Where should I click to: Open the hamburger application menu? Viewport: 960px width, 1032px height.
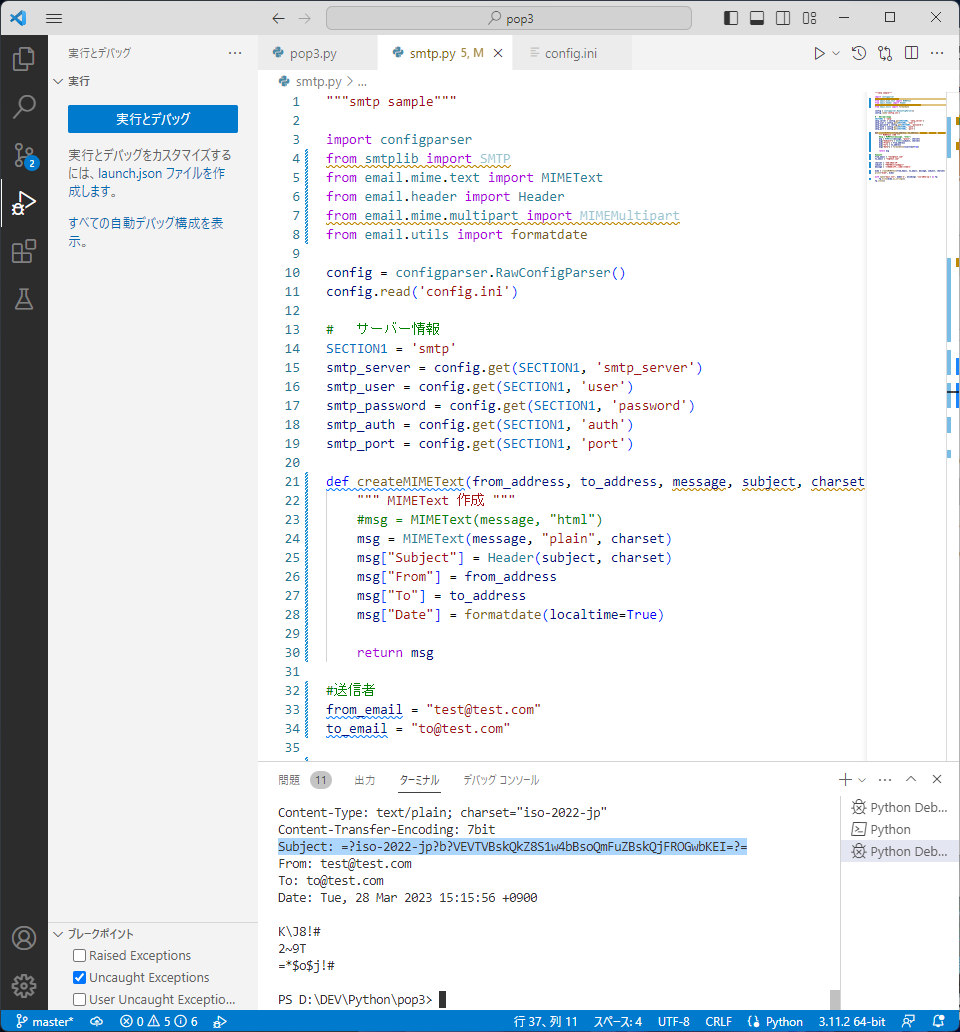[54, 18]
